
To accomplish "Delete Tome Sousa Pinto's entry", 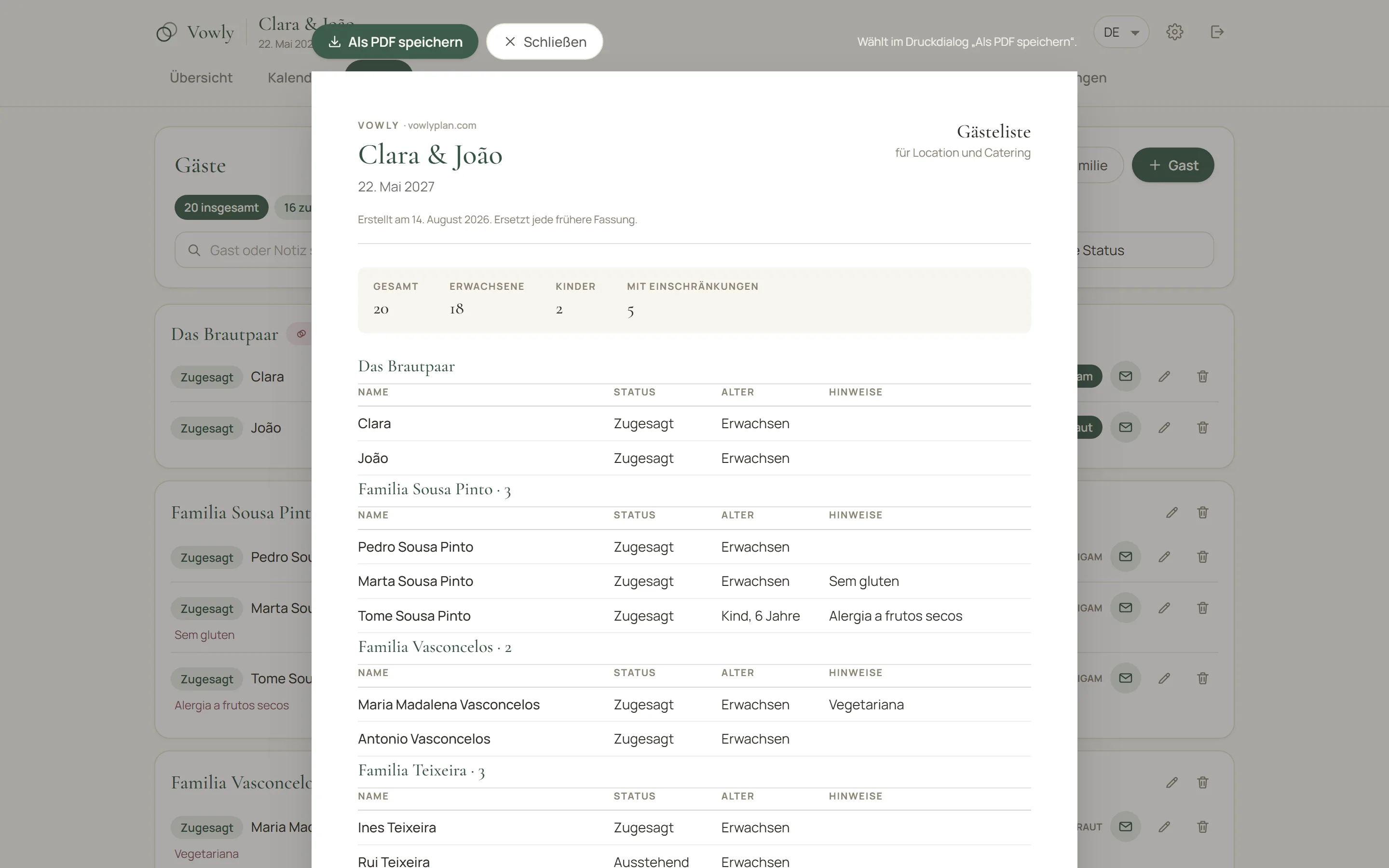I will point(1202,678).
